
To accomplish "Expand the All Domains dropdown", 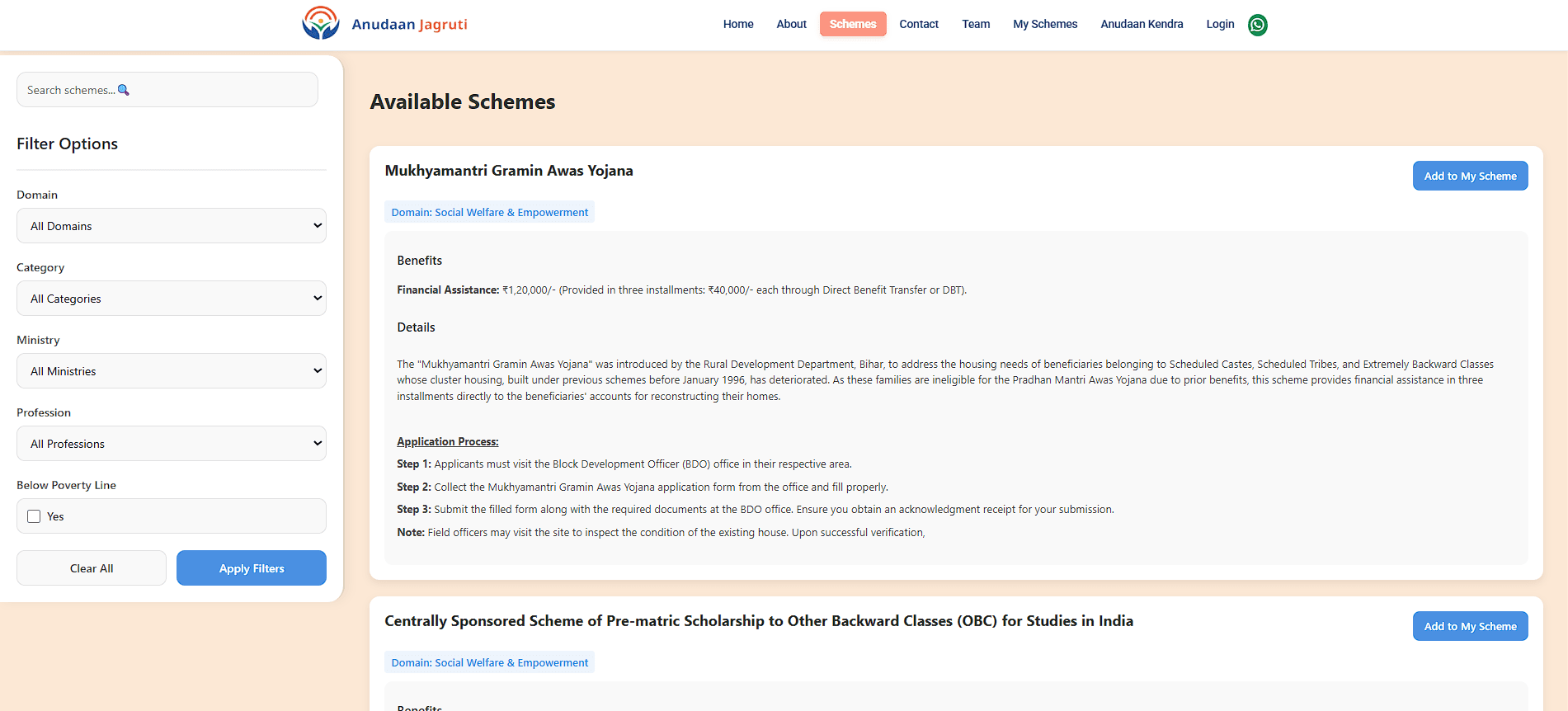I will coord(172,226).
